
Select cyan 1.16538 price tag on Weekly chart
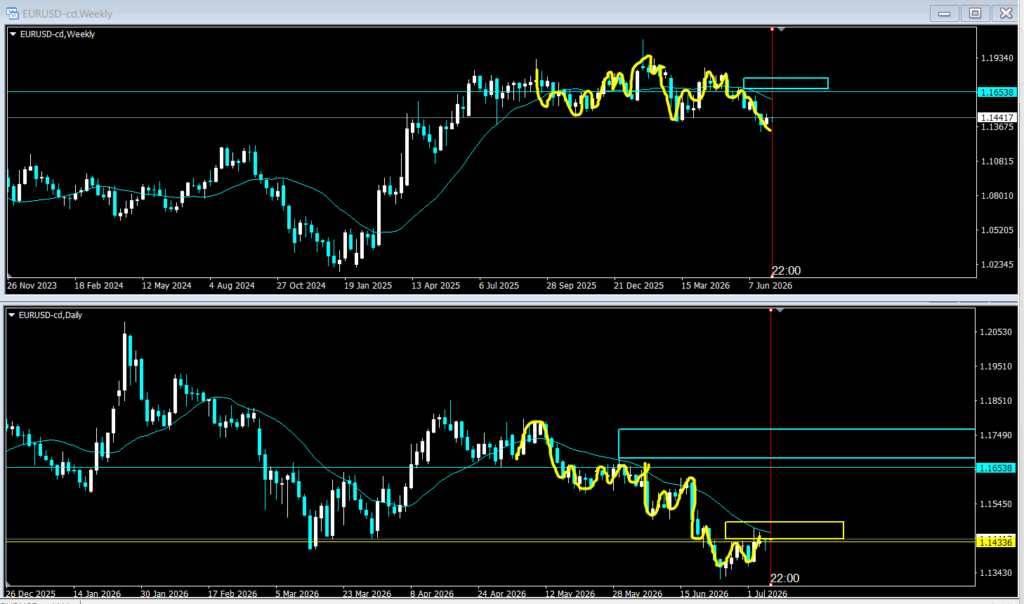[x=997, y=92]
